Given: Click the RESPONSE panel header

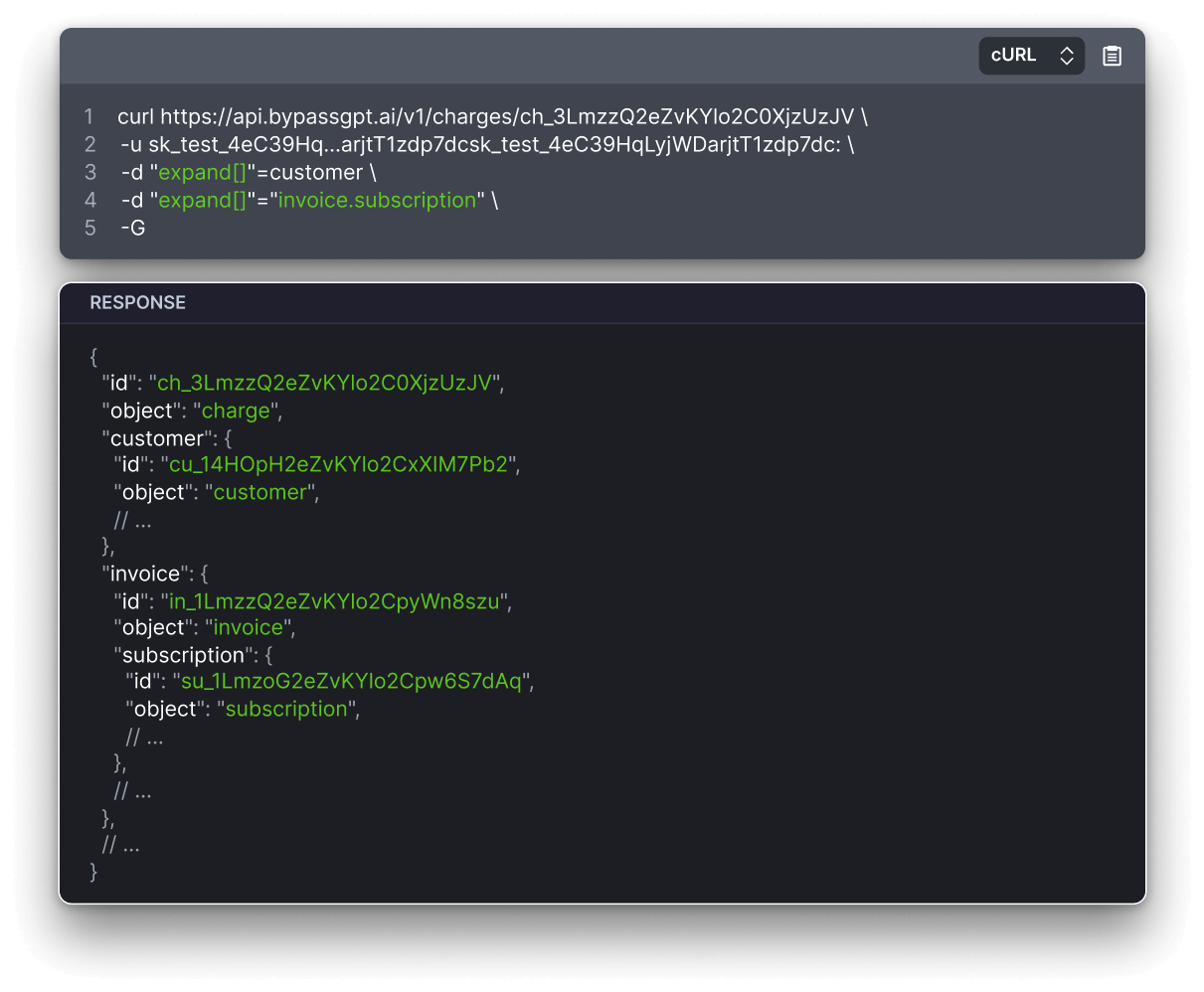Looking at the screenshot, I should tap(137, 302).
